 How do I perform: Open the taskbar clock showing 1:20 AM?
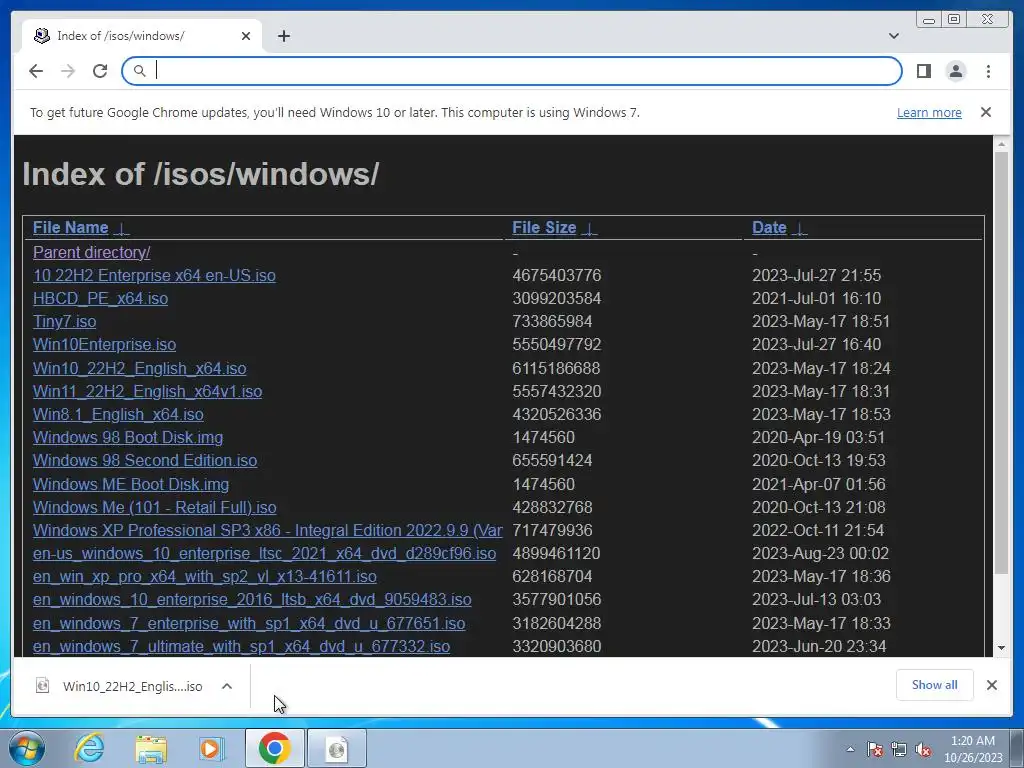coord(973,749)
